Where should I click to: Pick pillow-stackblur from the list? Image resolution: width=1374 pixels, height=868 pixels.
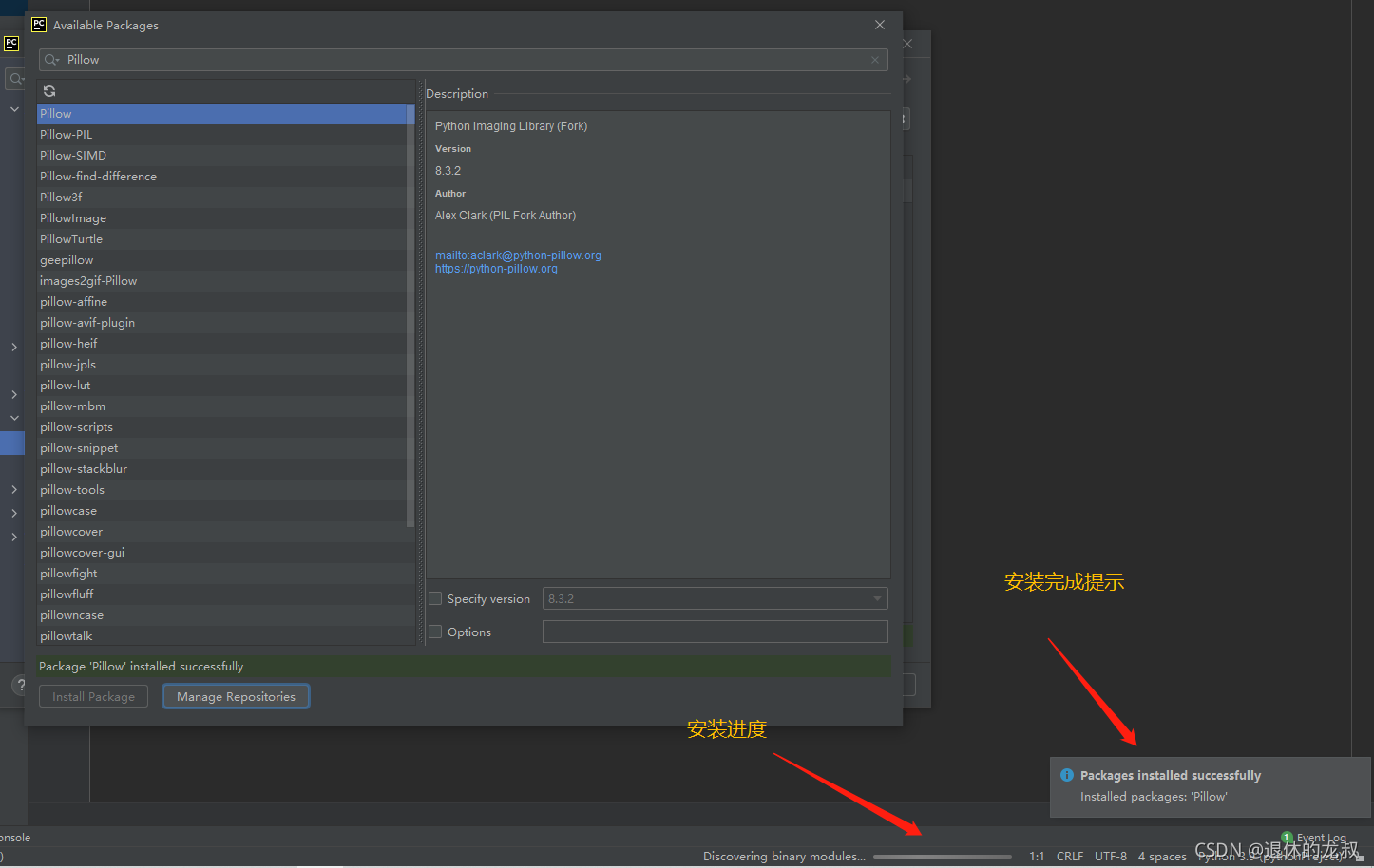(x=221, y=469)
